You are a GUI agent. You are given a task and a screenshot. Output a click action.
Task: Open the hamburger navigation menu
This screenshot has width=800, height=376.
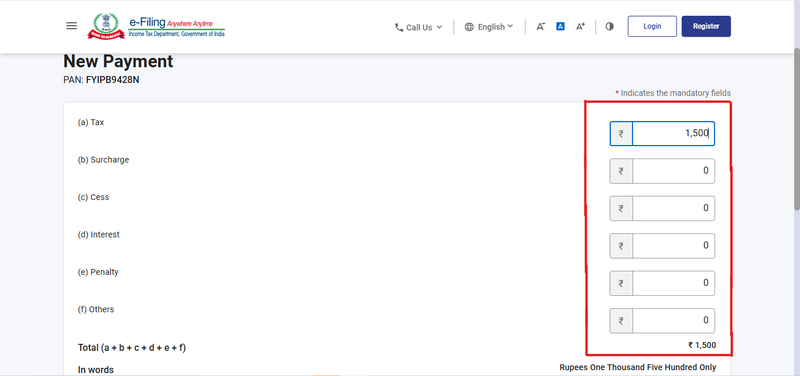tap(71, 26)
